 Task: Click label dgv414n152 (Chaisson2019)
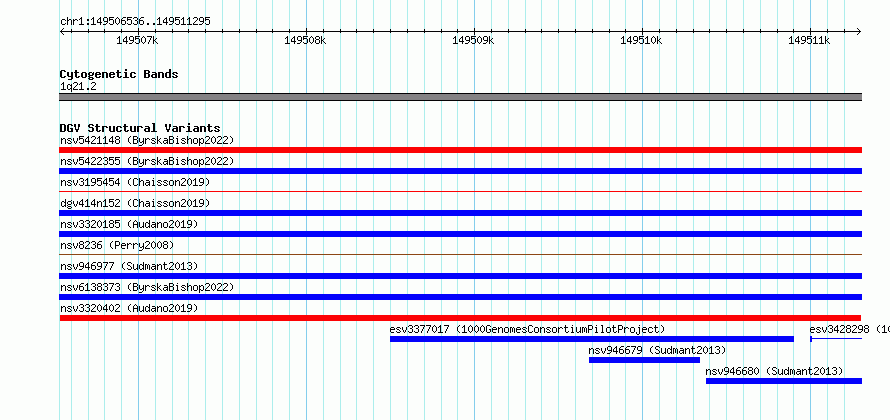(x=135, y=203)
